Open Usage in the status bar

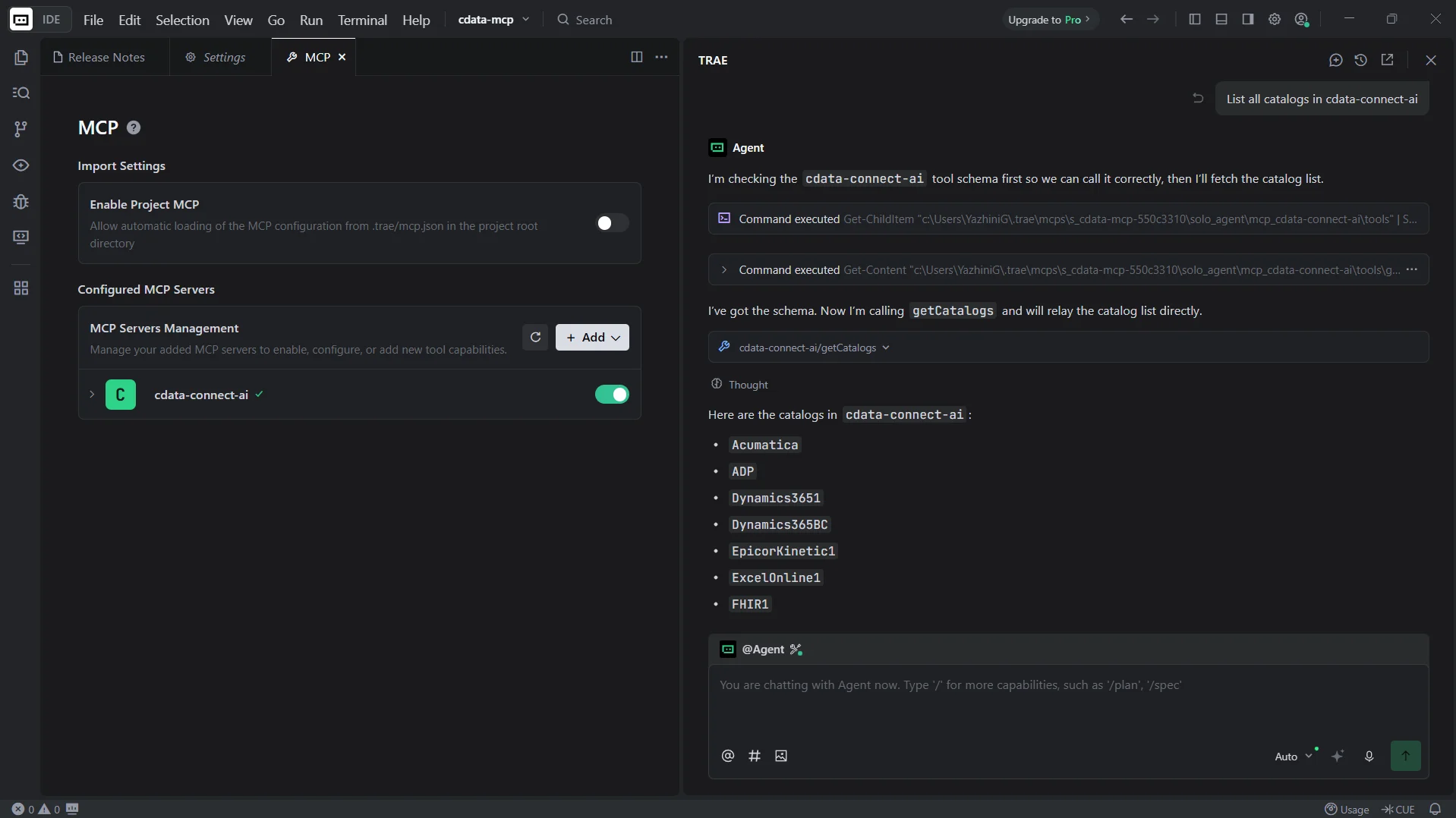[1347, 809]
